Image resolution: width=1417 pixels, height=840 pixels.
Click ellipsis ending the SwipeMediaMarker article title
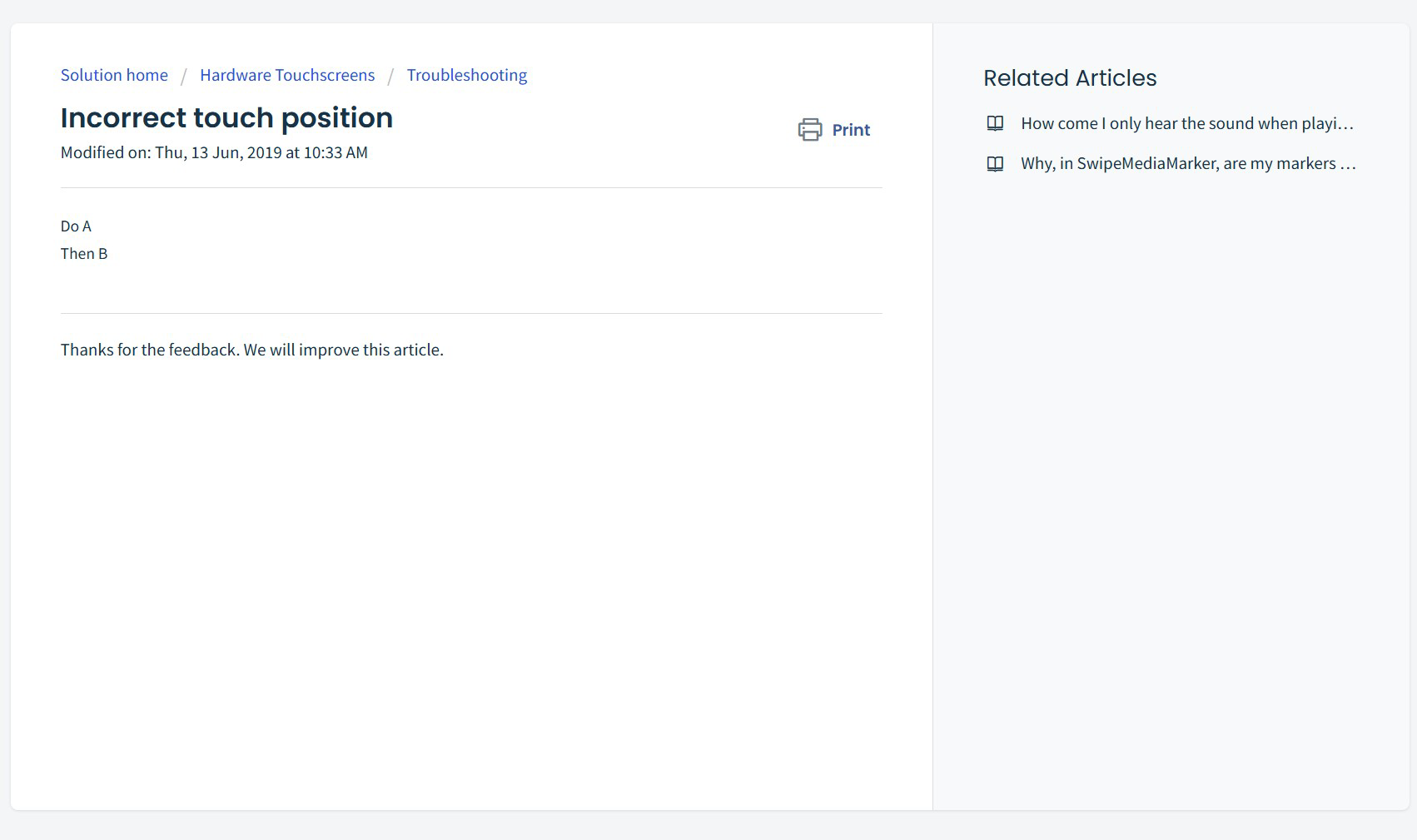point(1348,165)
